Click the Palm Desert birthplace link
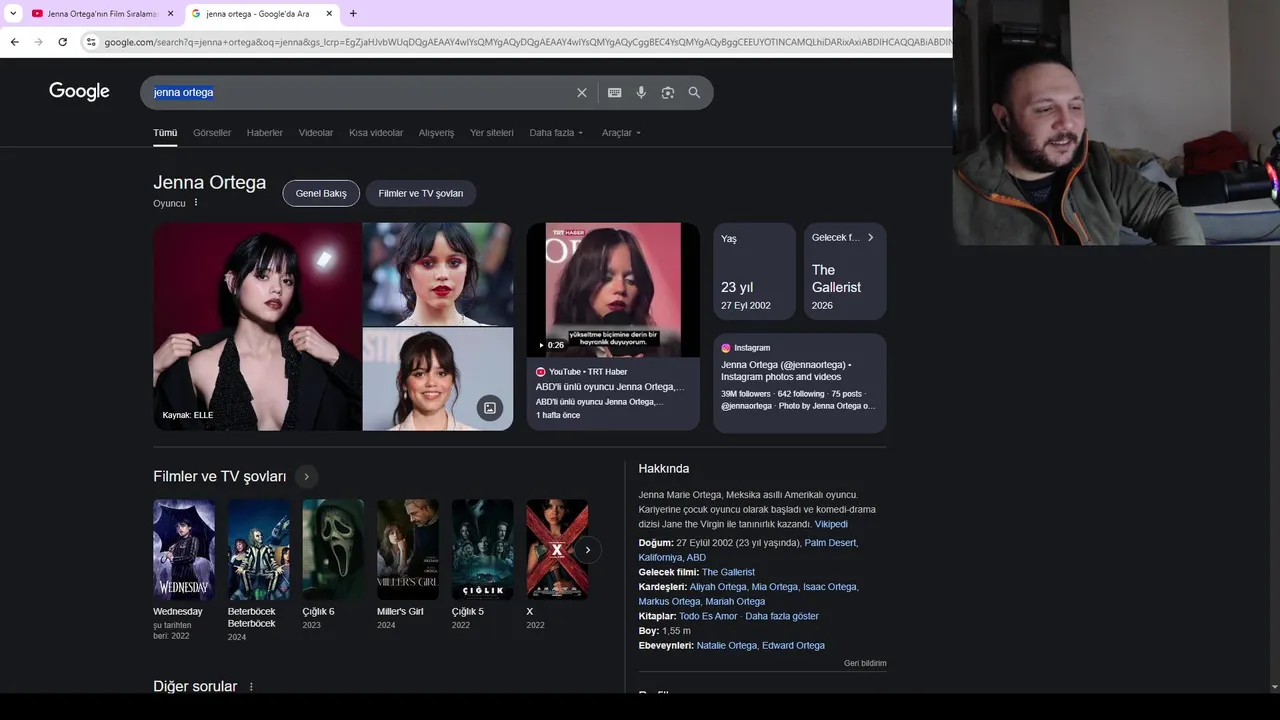The image size is (1280, 720). [831, 543]
